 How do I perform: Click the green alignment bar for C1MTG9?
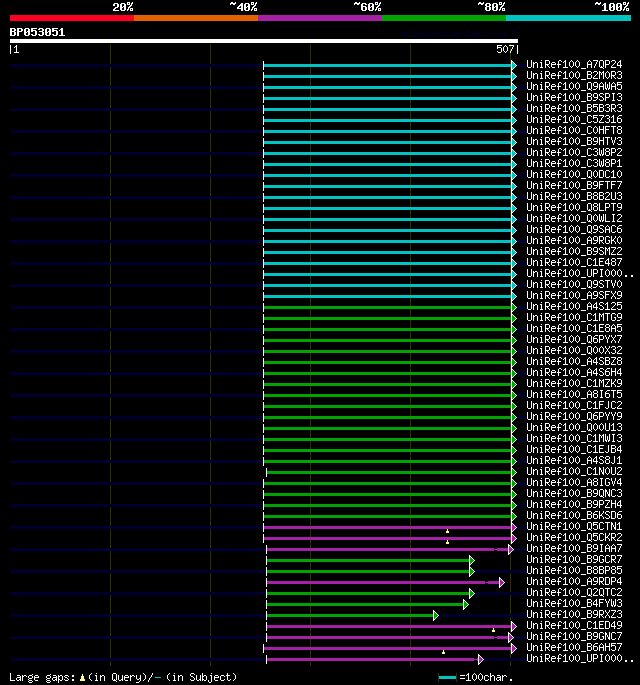click(387, 318)
